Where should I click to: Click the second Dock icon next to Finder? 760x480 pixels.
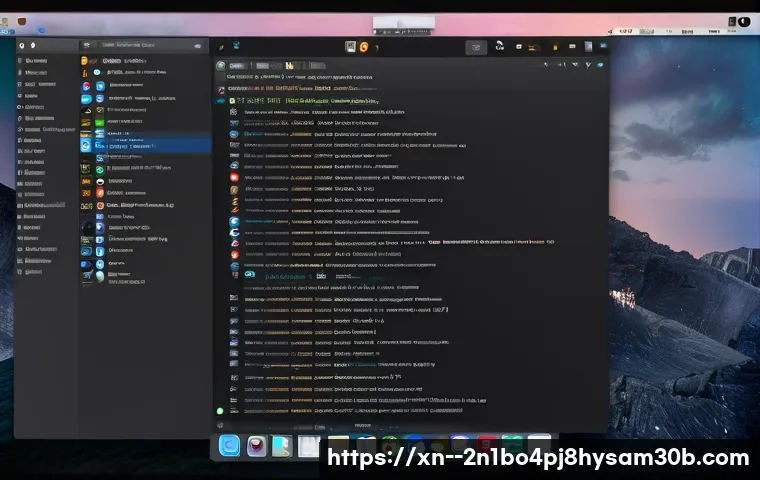coord(257,446)
